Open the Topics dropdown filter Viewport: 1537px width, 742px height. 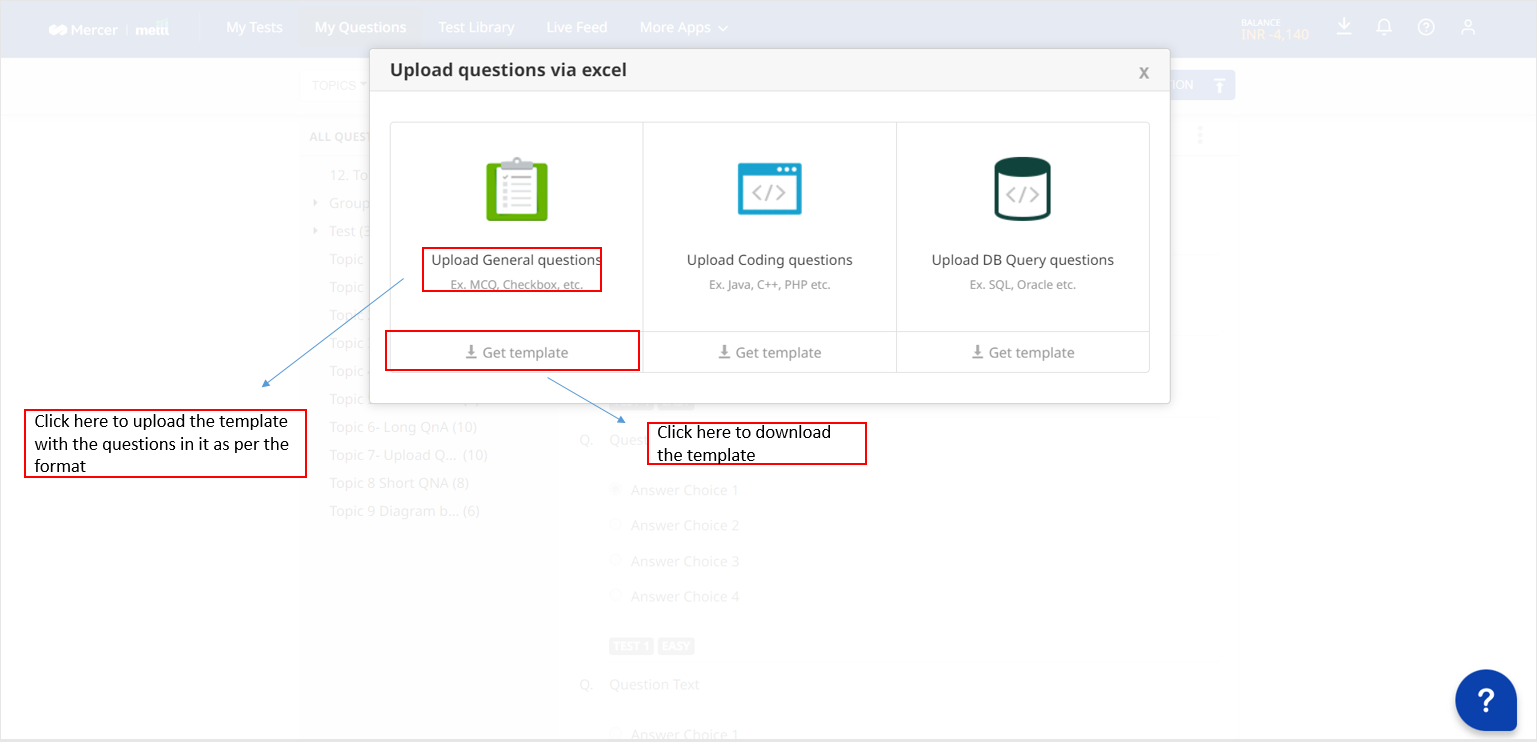pyautogui.click(x=338, y=85)
